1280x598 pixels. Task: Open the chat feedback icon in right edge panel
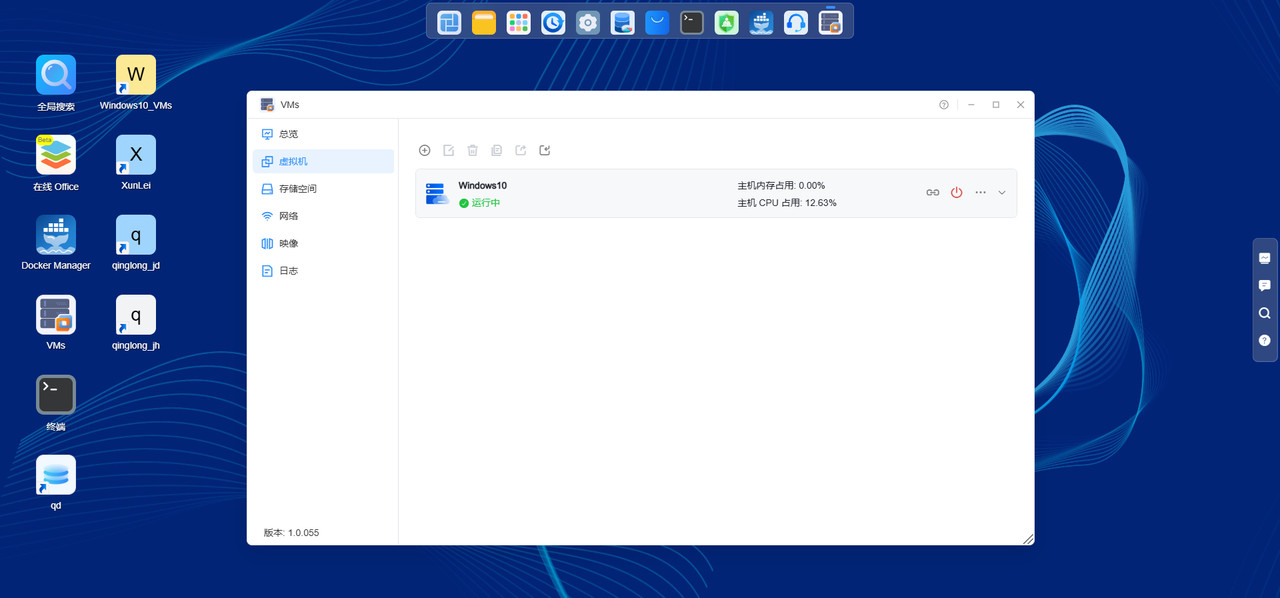[x=1265, y=285]
